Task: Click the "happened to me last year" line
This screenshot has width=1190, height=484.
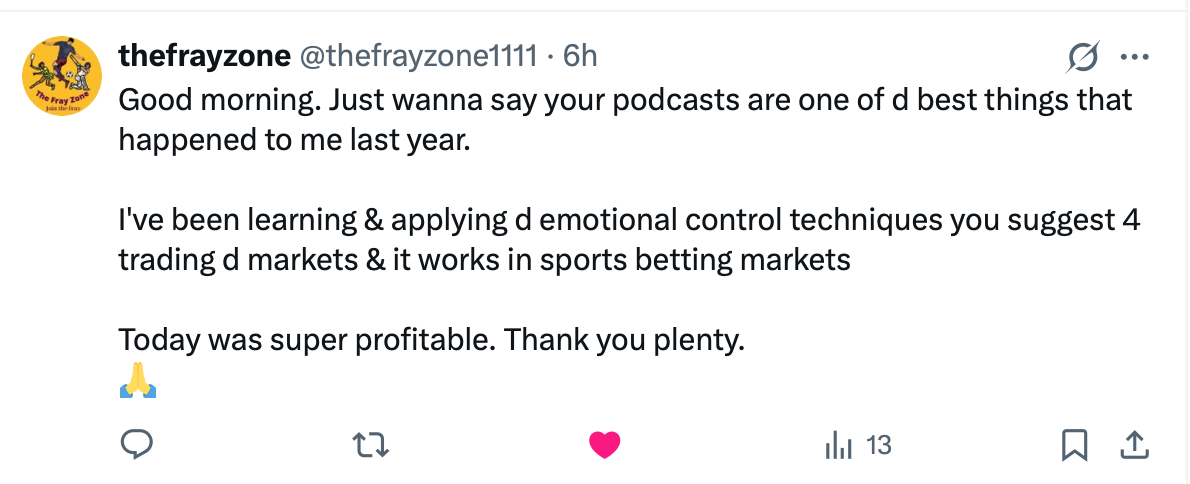Action: [x=293, y=140]
